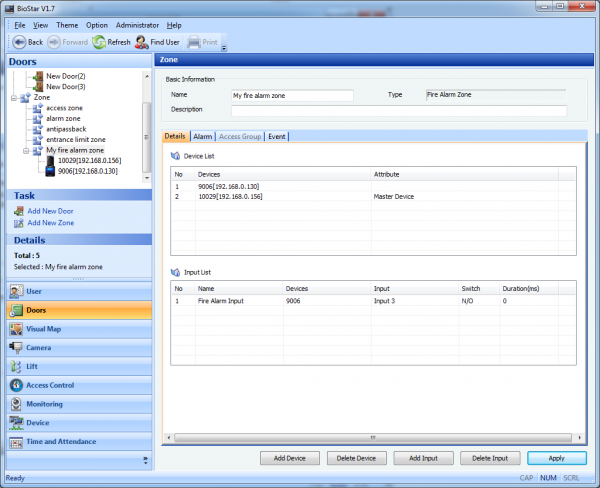Switch to the Alarm tab
This screenshot has height=488, width=600.
[x=202, y=136]
